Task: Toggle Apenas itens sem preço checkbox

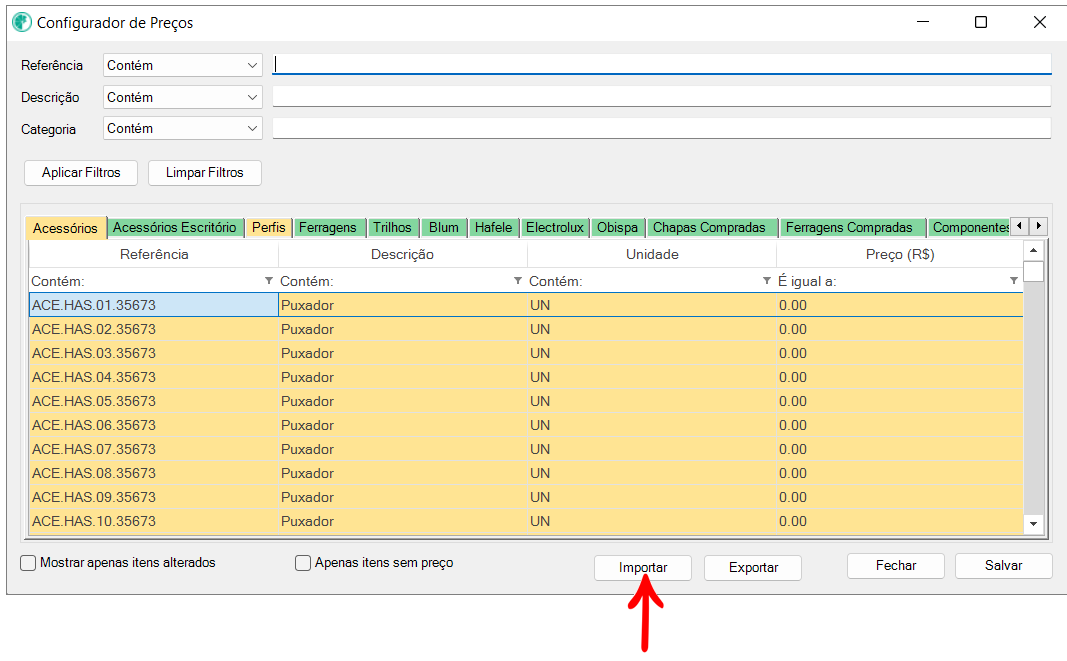Action: (x=303, y=563)
